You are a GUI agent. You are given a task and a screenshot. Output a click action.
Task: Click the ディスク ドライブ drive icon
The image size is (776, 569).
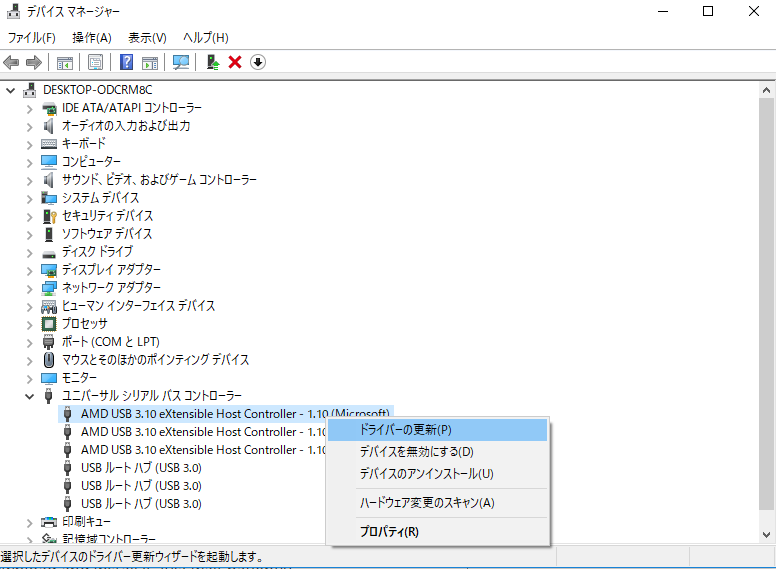(x=49, y=254)
